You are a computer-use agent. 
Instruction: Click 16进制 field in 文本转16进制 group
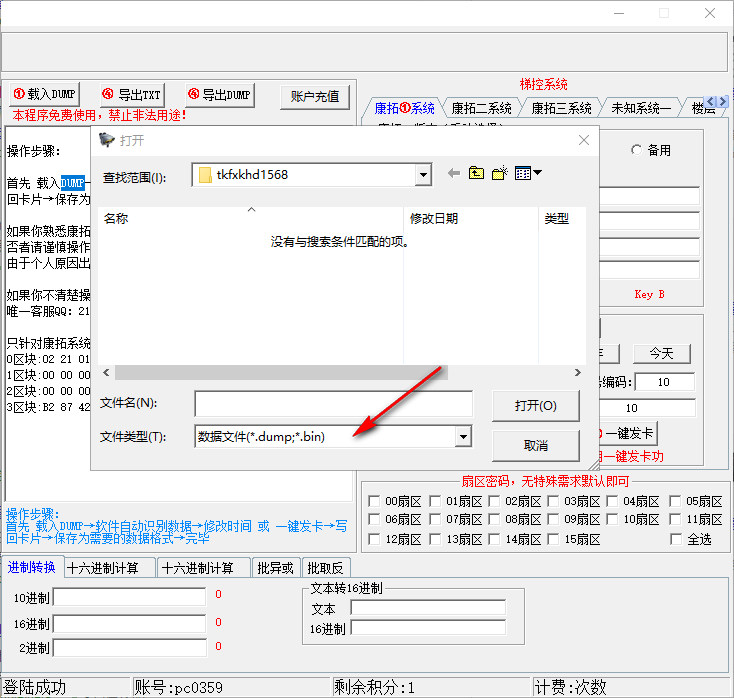(428, 628)
